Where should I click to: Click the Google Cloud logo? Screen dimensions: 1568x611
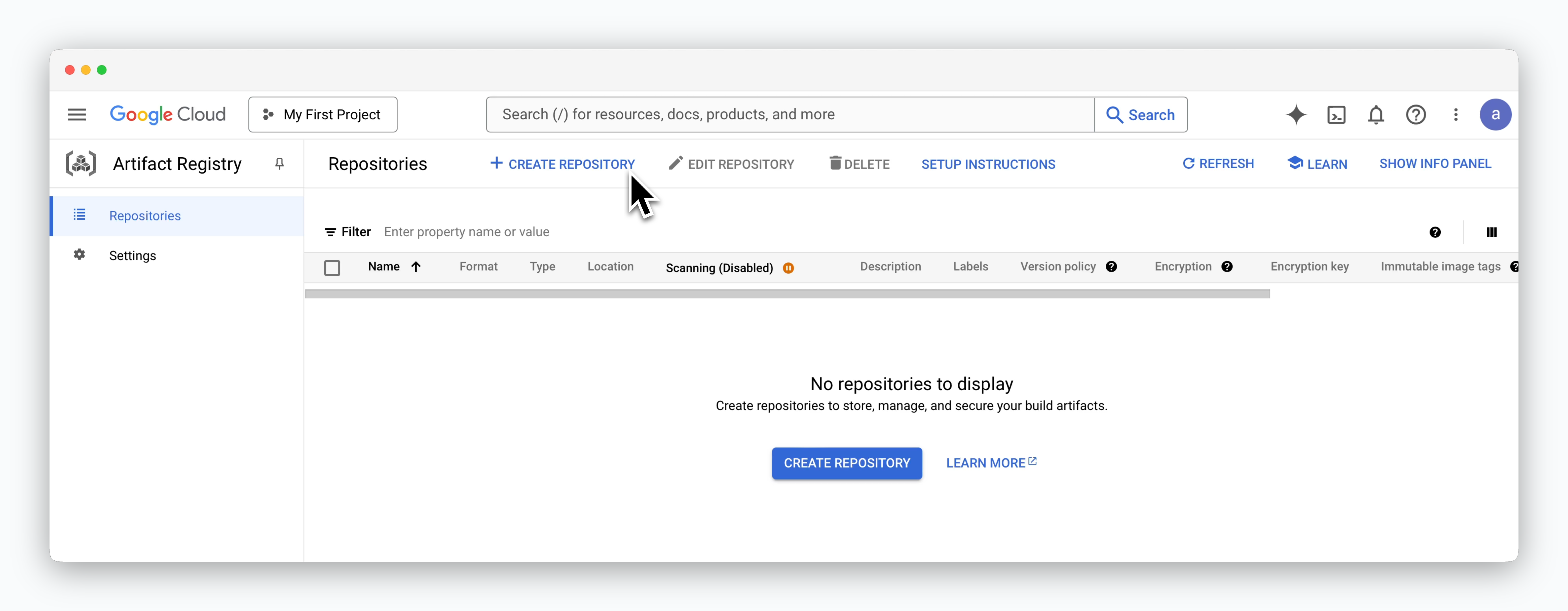tap(167, 114)
